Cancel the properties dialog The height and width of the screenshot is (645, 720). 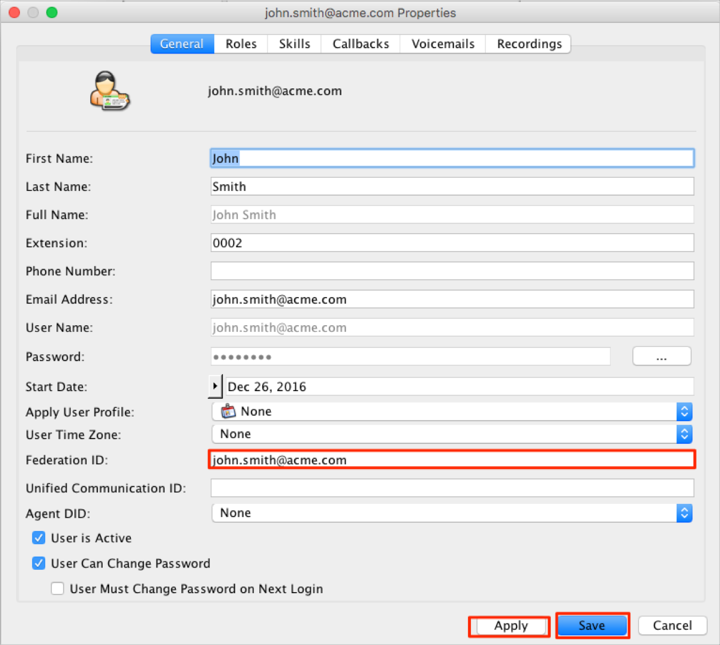[672, 626]
